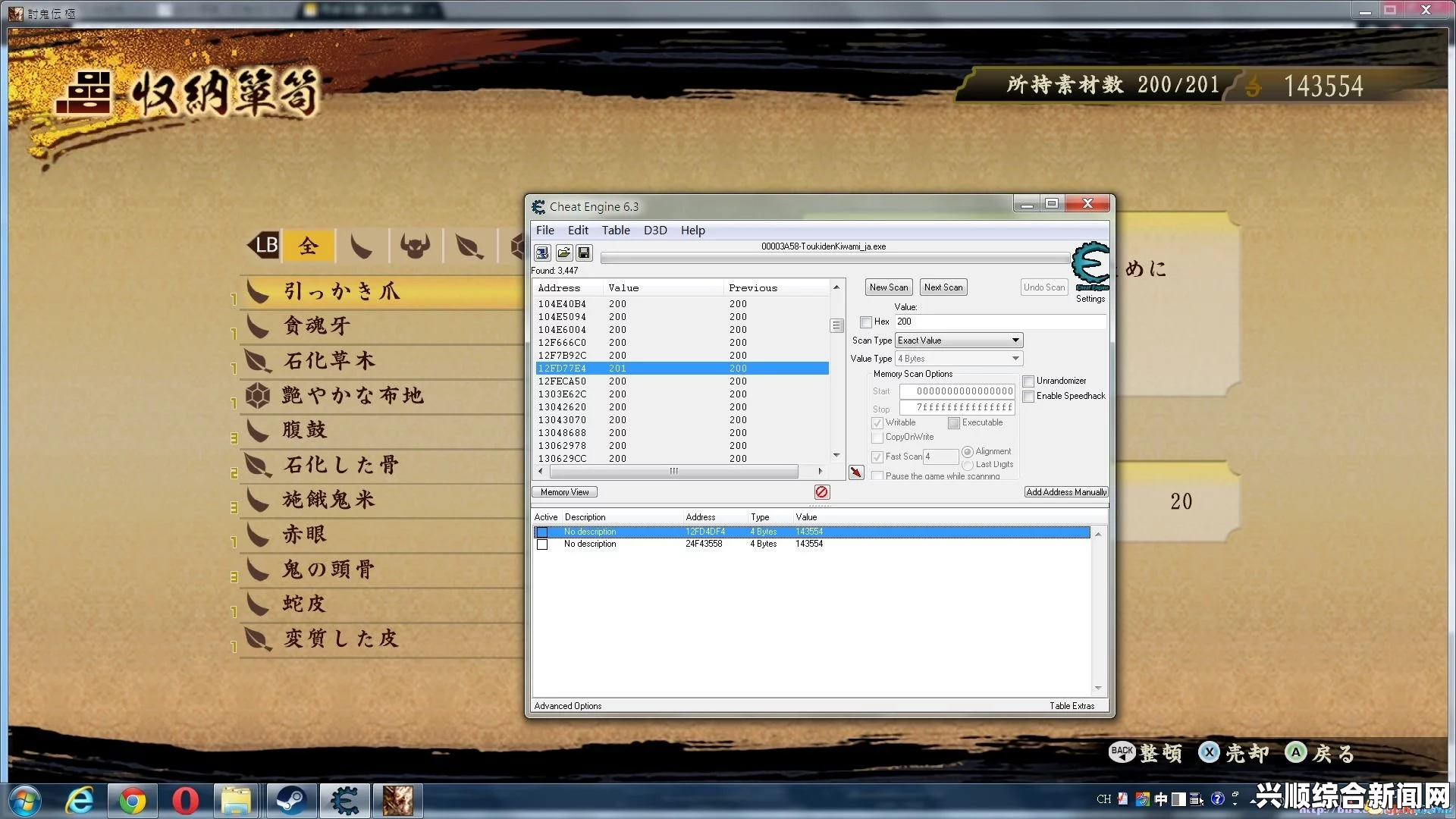1456x819 pixels.
Task: Open the Table menu
Action: tap(616, 231)
